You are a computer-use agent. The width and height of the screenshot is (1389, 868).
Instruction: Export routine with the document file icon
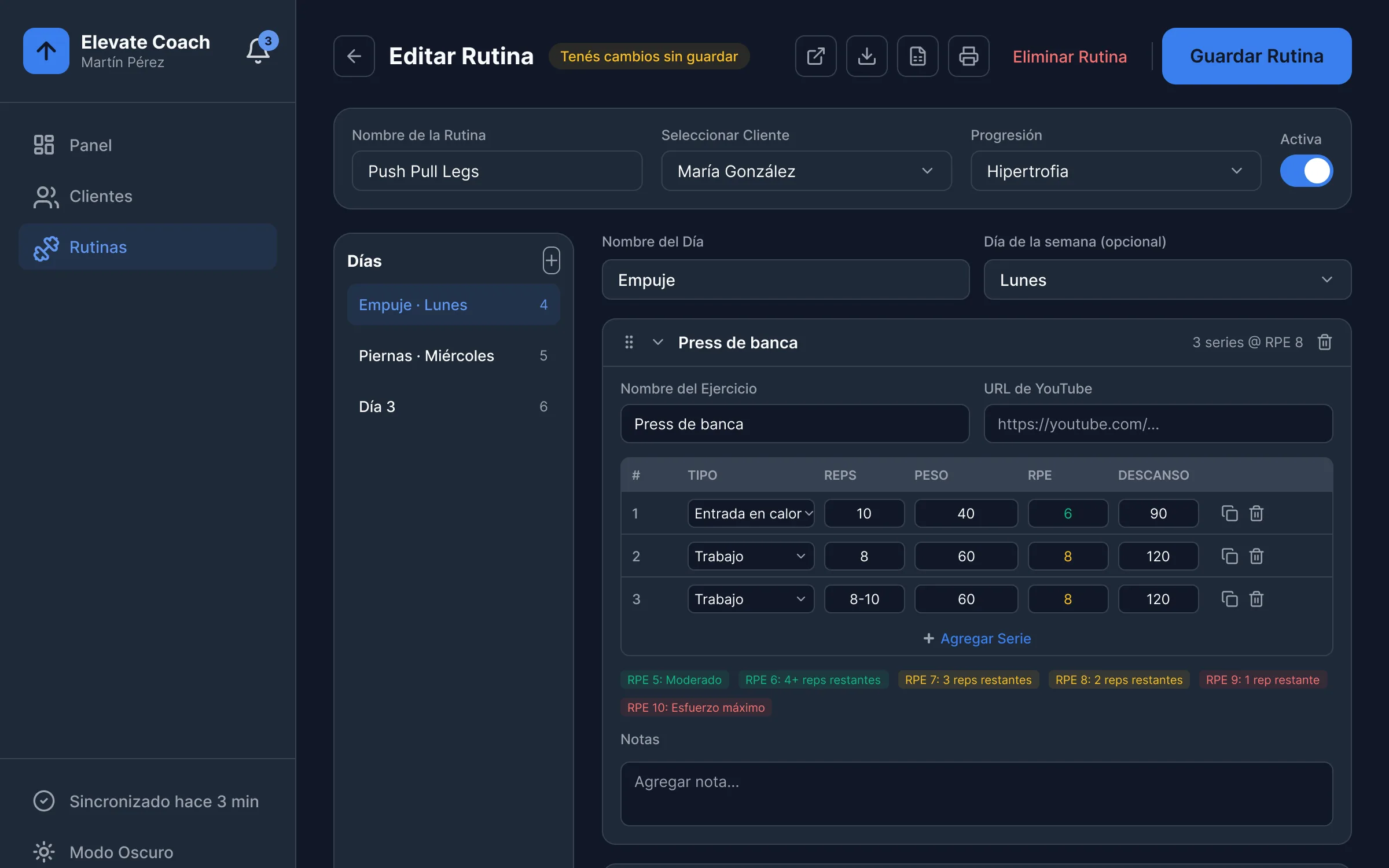tap(918, 56)
